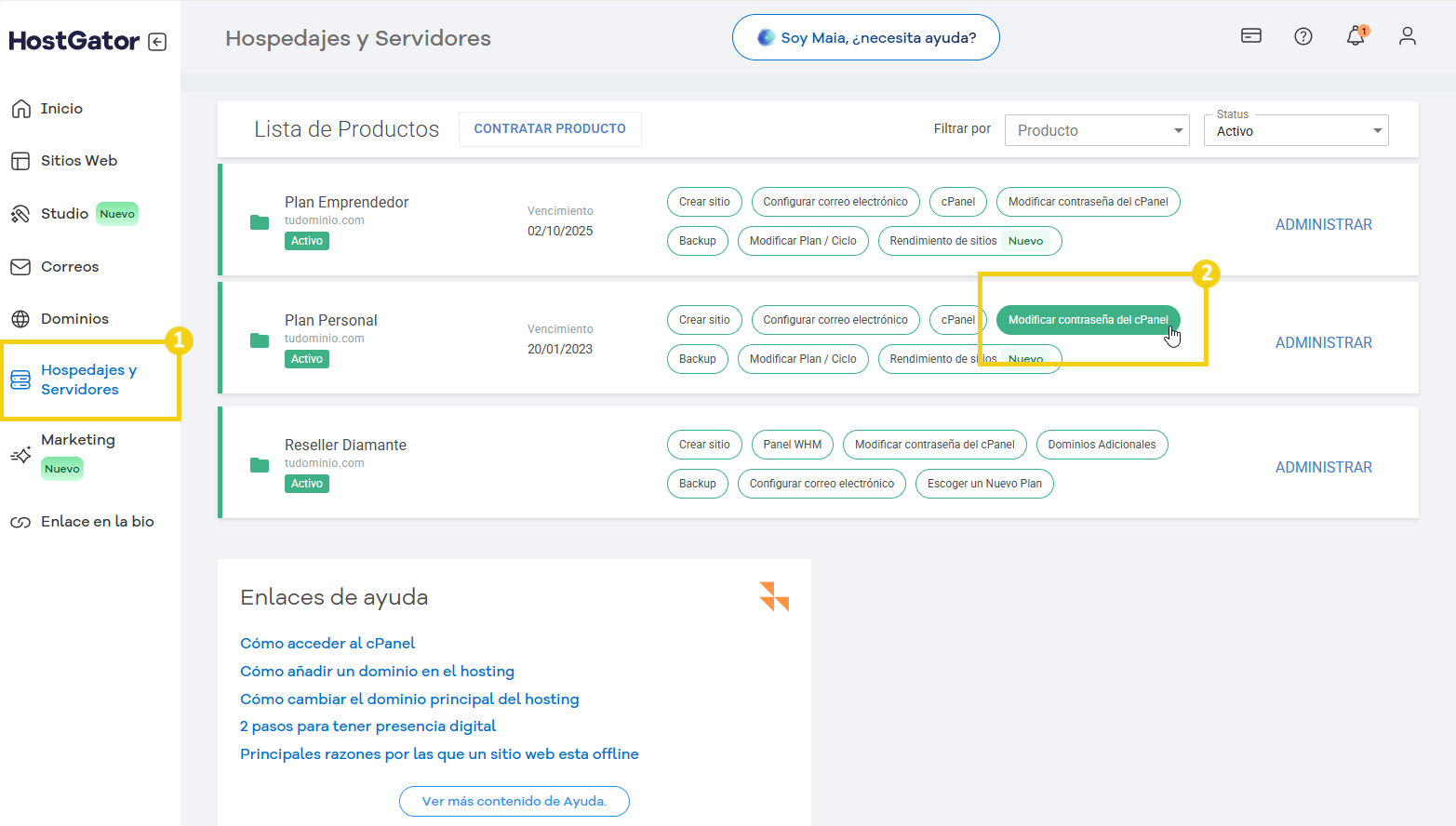
Task: Open notifications bell icon
Action: coord(1356,36)
